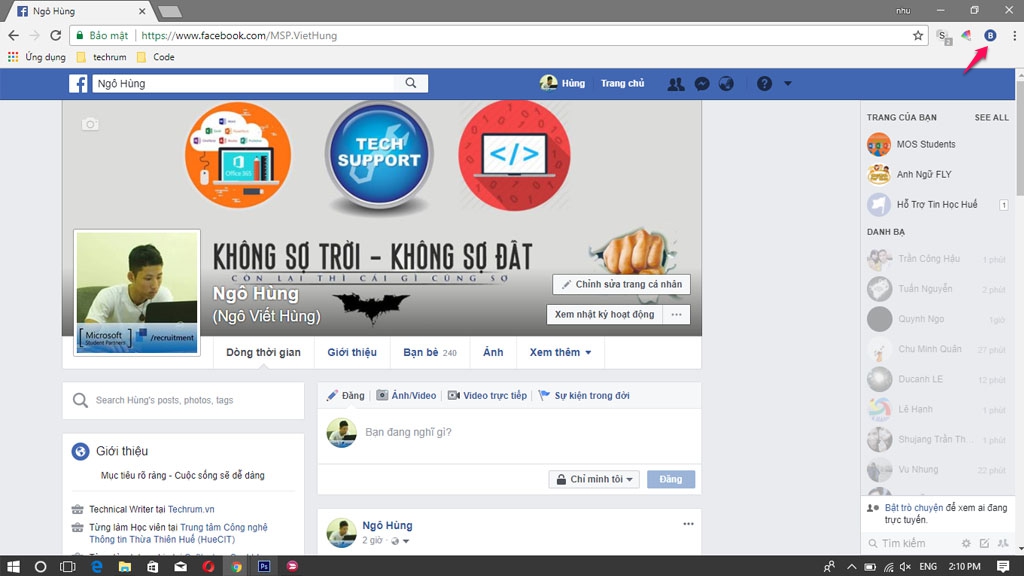The image size is (1024, 576).
Task: Click the cover photo camera icon
Action: 90,124
